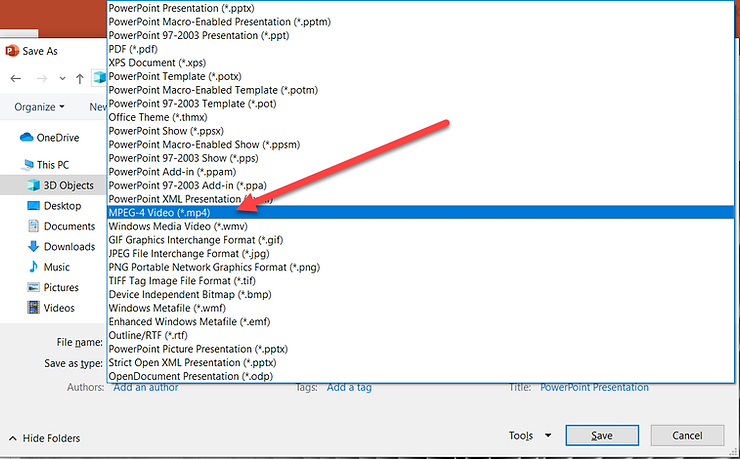Select OneDrive in the navigation pane

coord(58,138)
